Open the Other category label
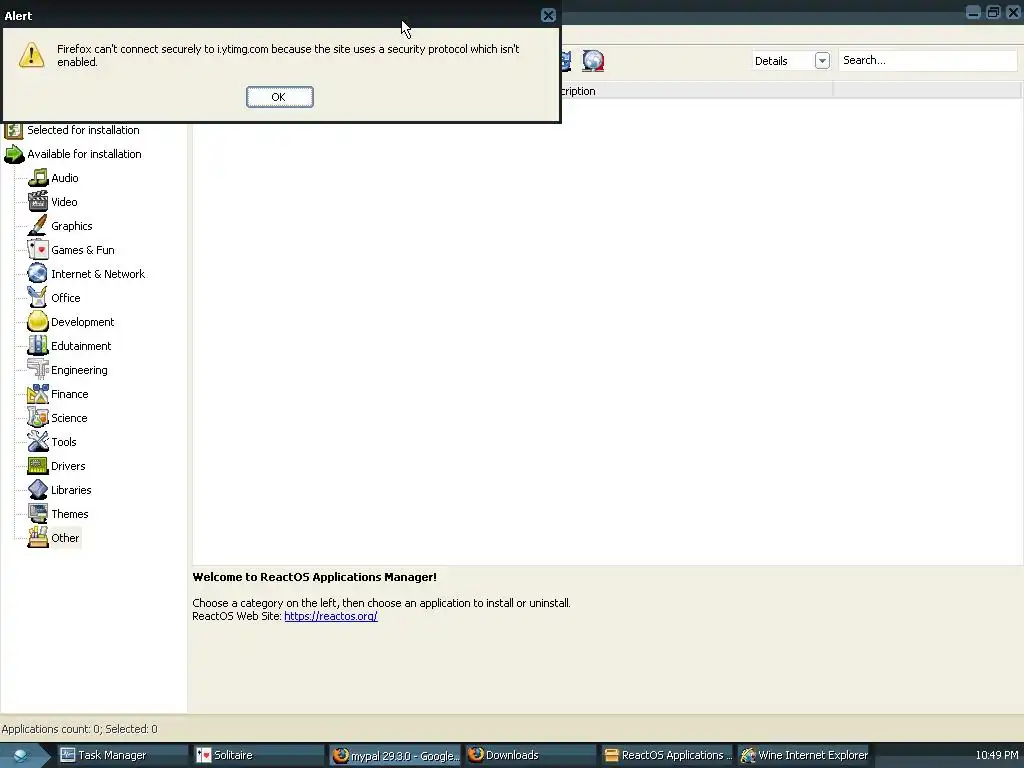The width and height of the screenshot is (1024, 768). click(65, 537)
